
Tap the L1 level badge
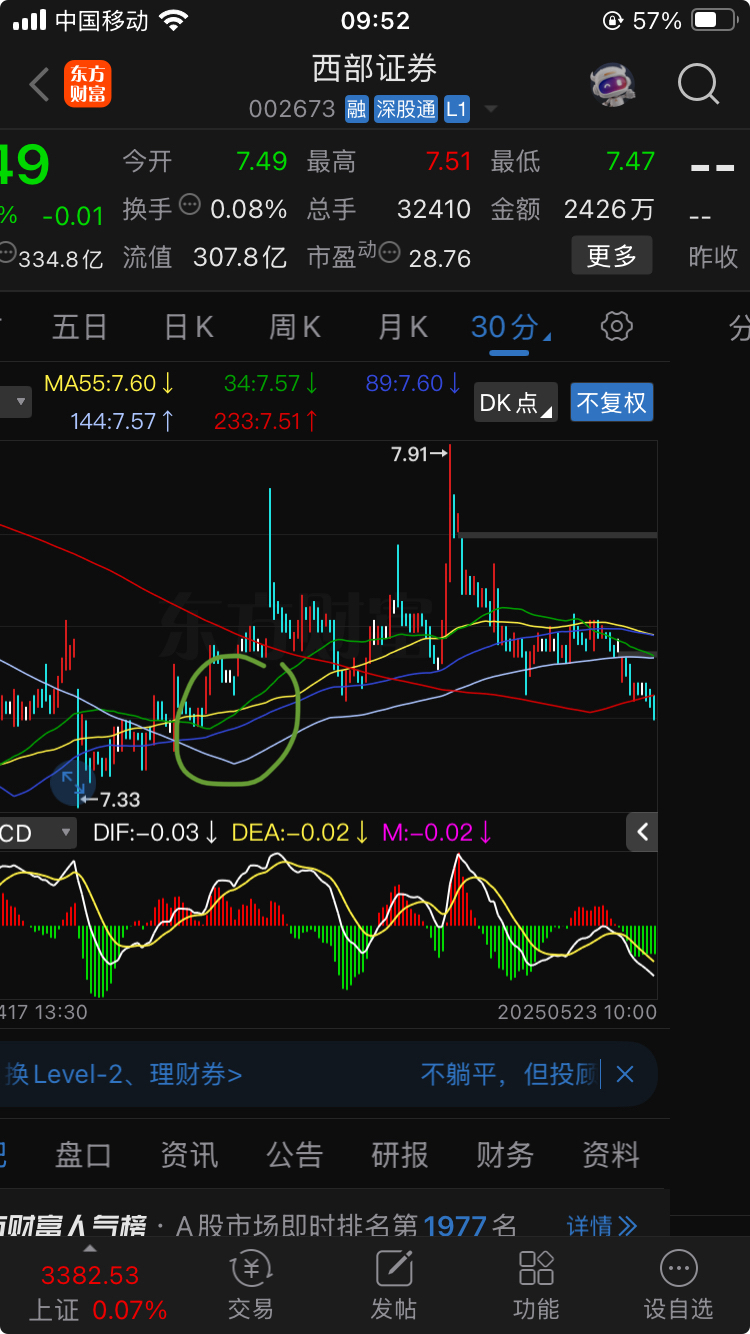(x=457, y=109)
